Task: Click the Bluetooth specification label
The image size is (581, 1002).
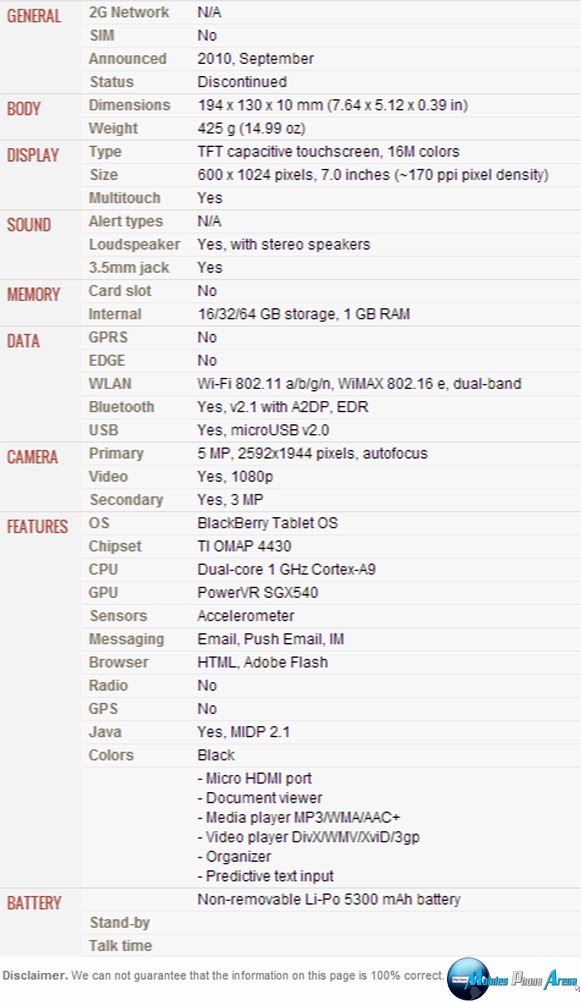Action: [x=121, y=407]
